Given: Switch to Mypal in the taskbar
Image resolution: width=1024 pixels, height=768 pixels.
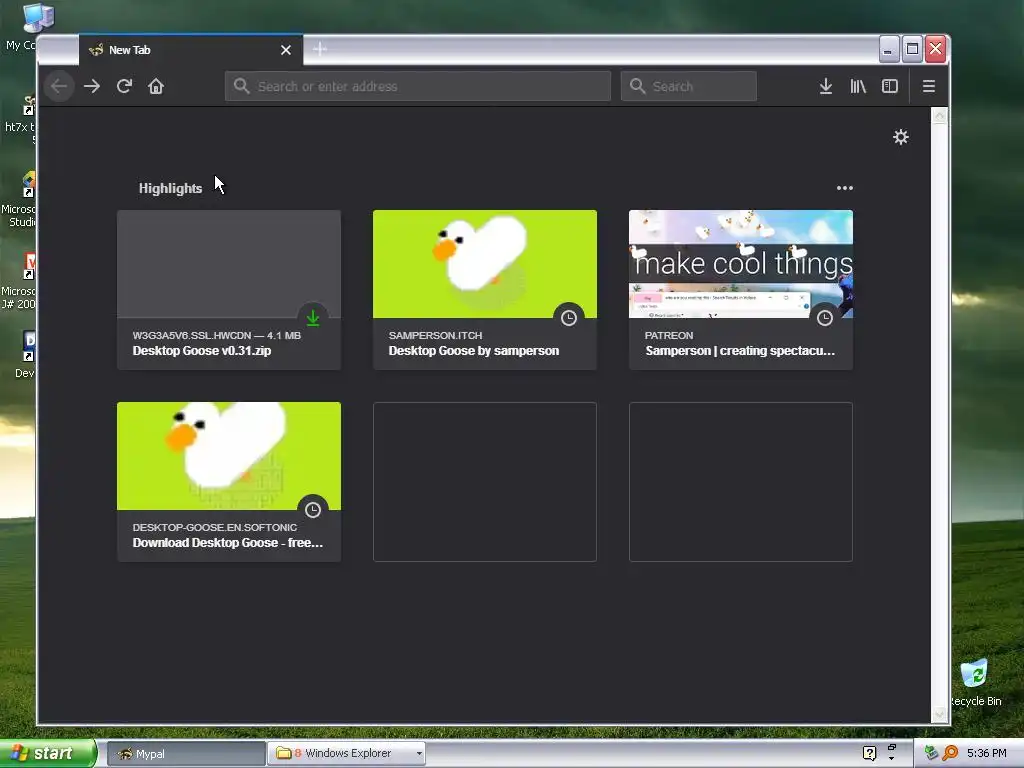Looking at the screenshot, I should point(185,754).
